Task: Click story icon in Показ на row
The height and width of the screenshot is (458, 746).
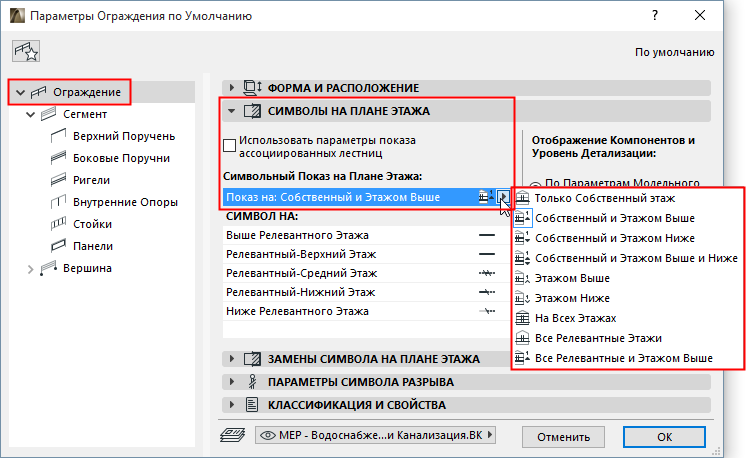Action: [x=486, y=196]
